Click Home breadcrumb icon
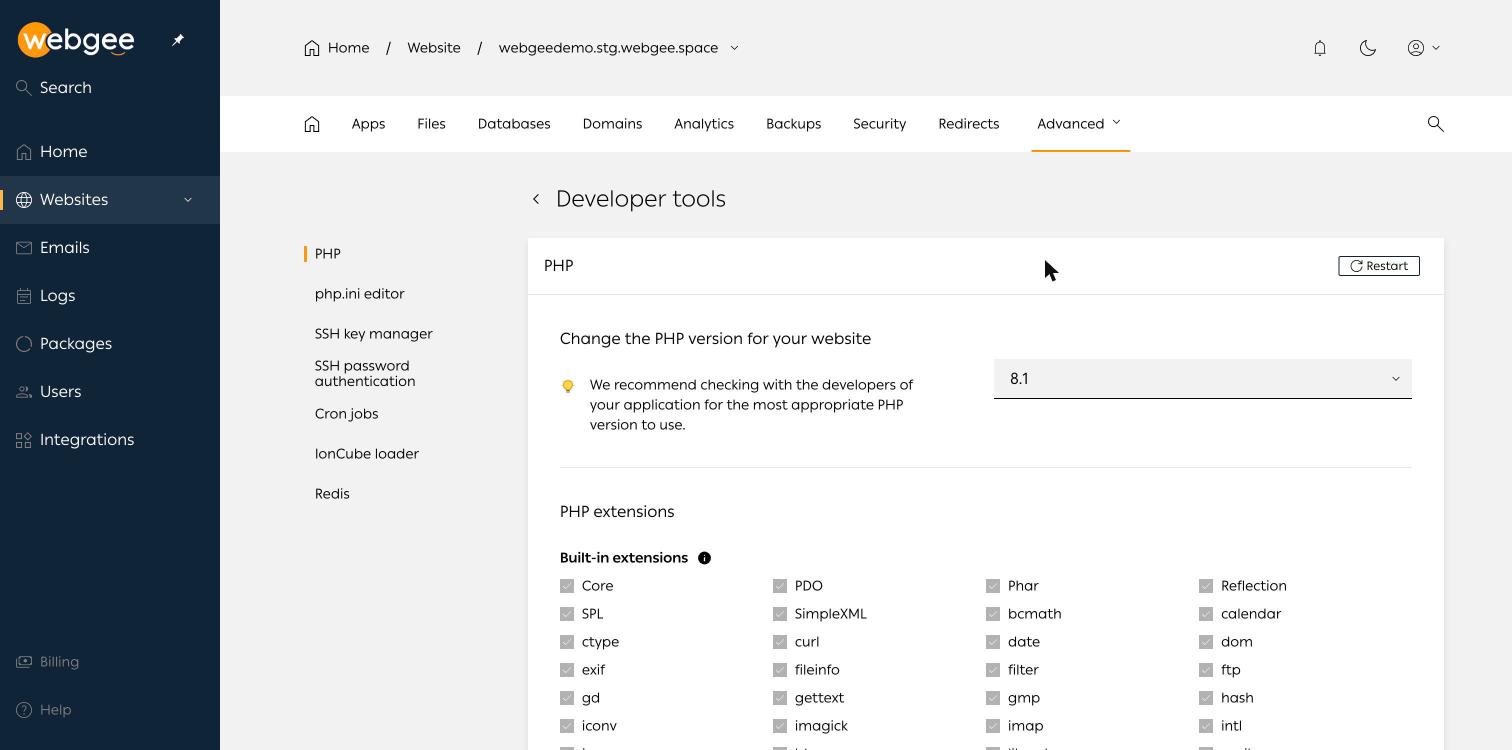 coord(312,48)
